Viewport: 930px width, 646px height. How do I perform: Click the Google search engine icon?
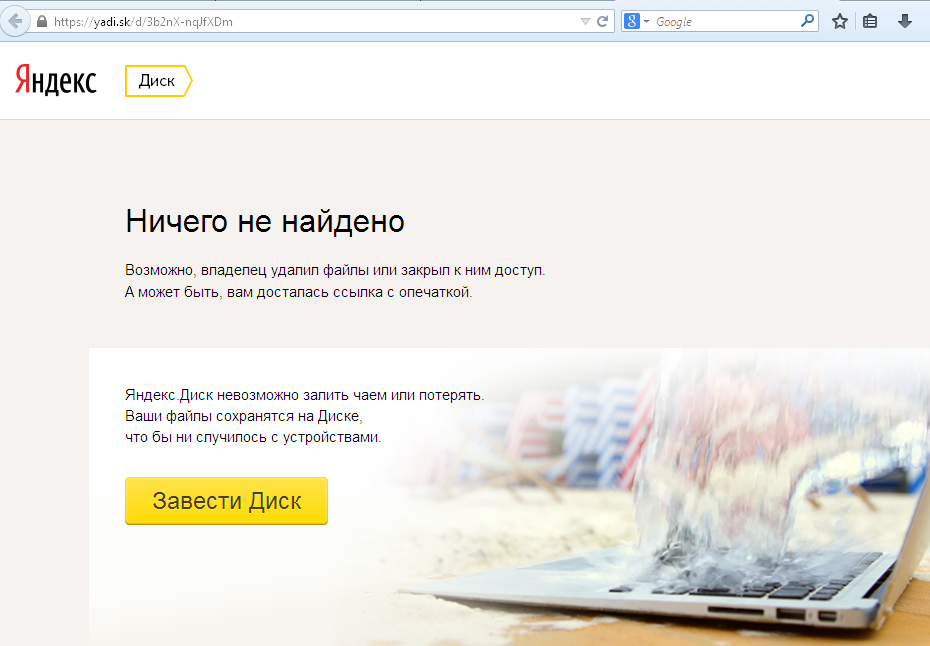pyautogui.click(x=632, y=21)
